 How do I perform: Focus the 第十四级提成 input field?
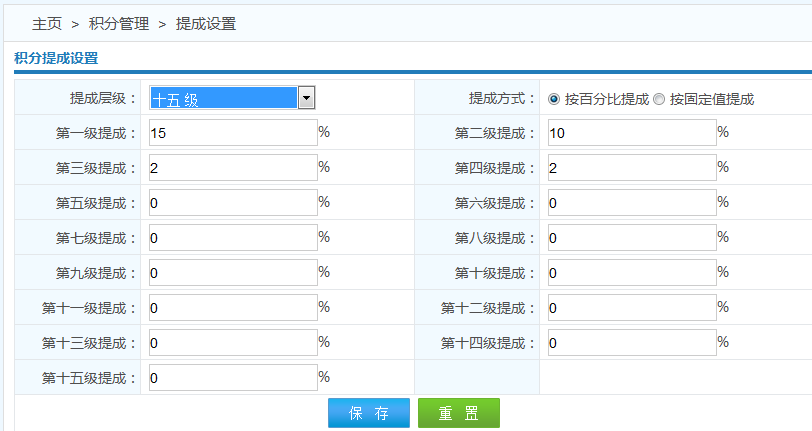tap(632, 343)
